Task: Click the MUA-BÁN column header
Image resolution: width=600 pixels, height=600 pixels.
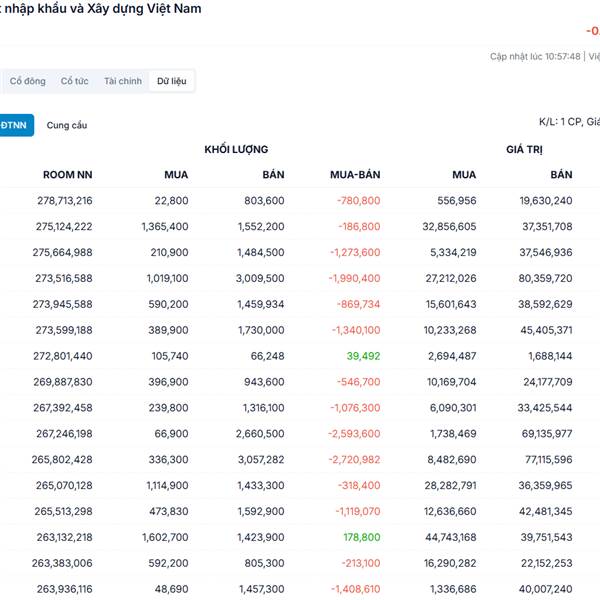Action: (x=355, y=175)
